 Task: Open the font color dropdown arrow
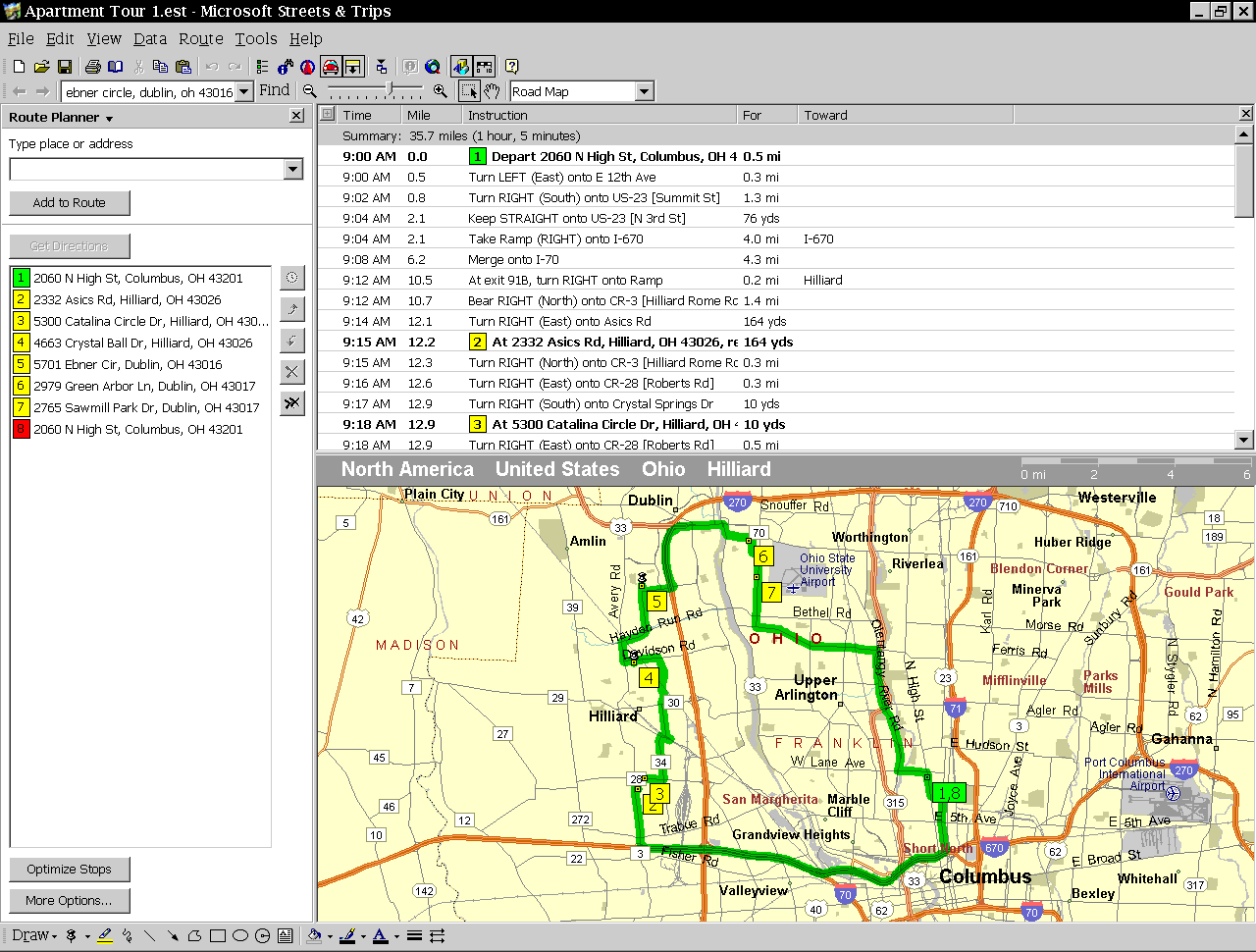[x=396, y=936]
